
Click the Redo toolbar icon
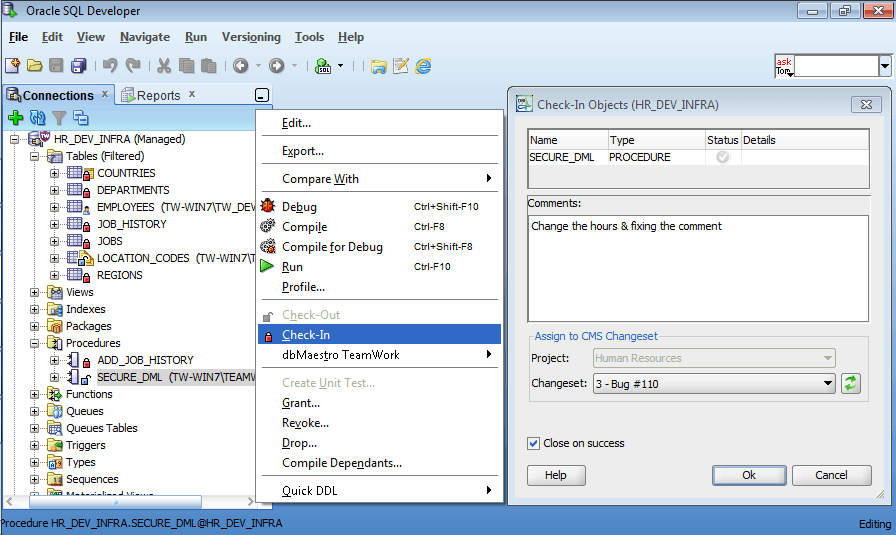133,66
